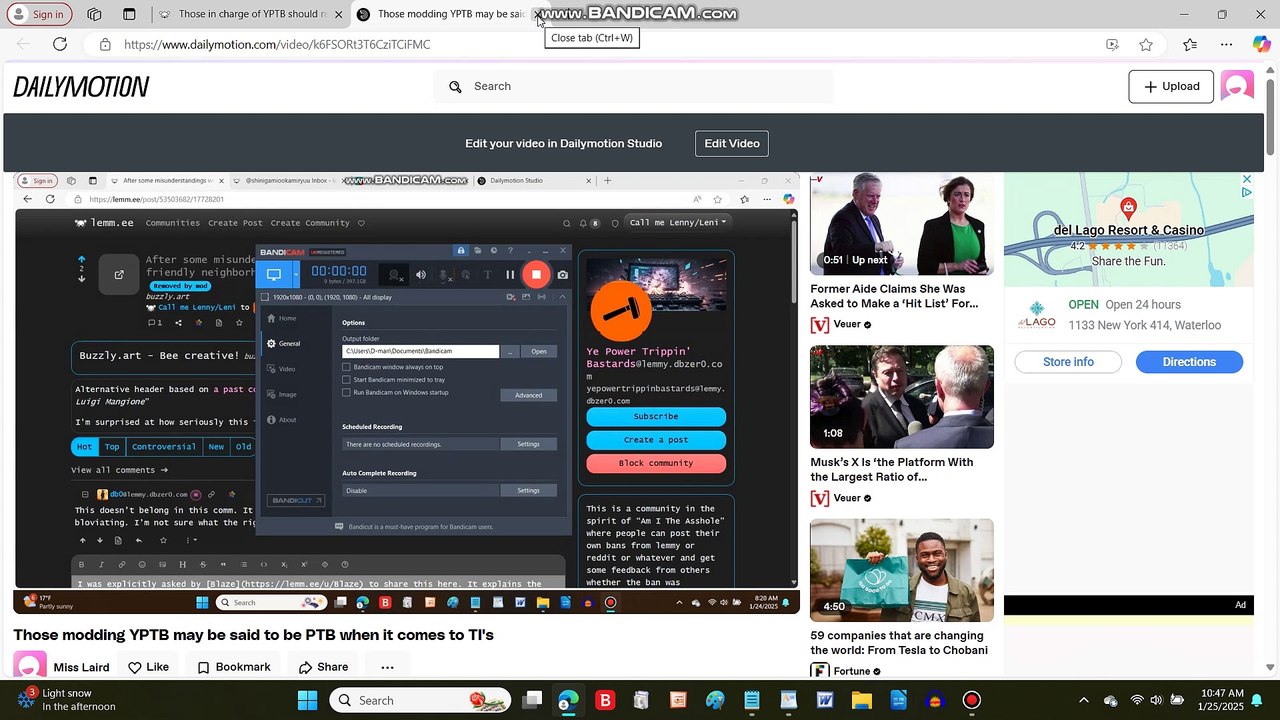The height and width of the screenshot is (720, 1280).
Task: Close the del Lago ad
Action: click(1247, 179)
